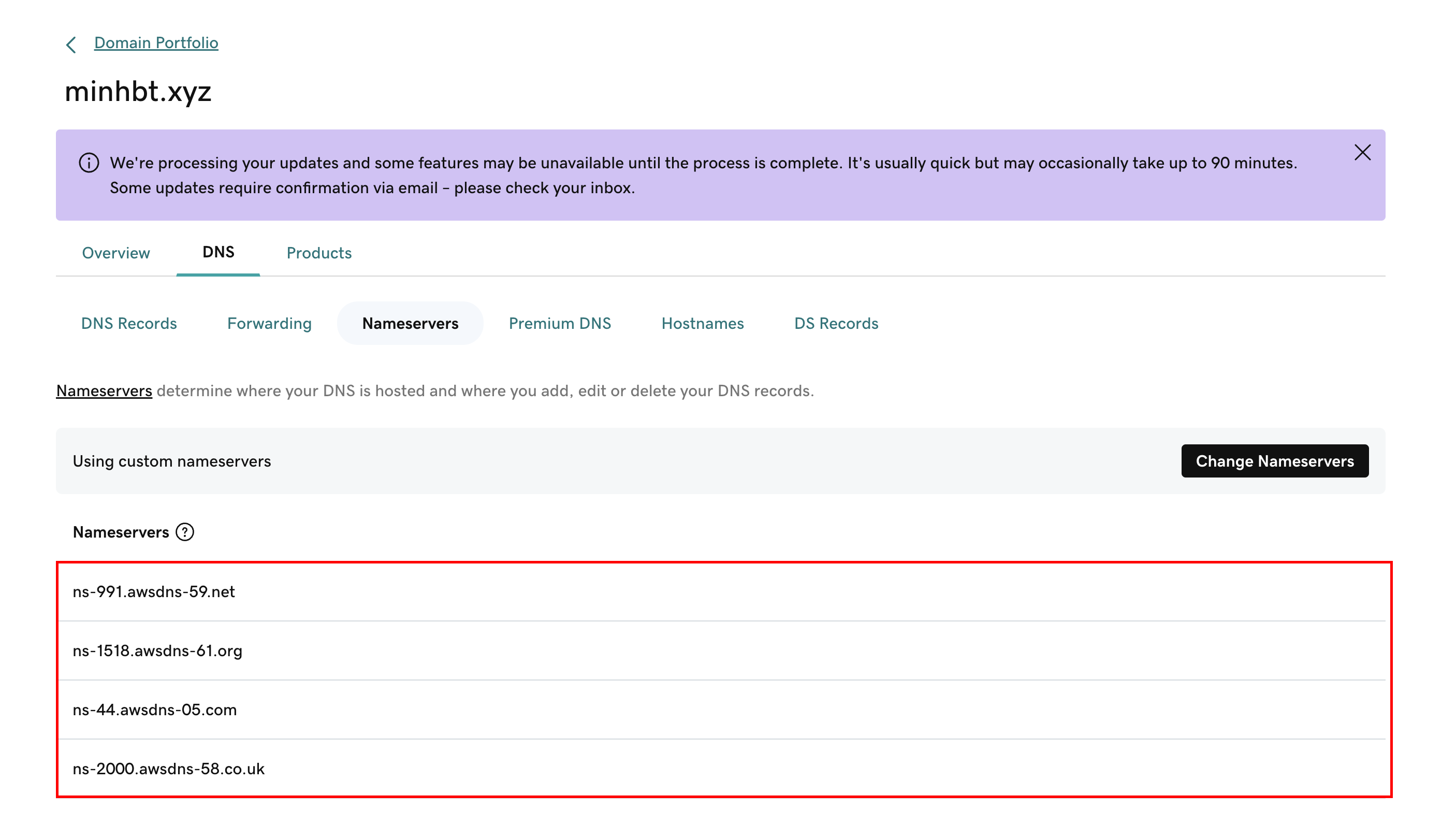The height and width of the screenshot is (839, 1456).
Task: Open the Products tab
Action: (319, 253)
